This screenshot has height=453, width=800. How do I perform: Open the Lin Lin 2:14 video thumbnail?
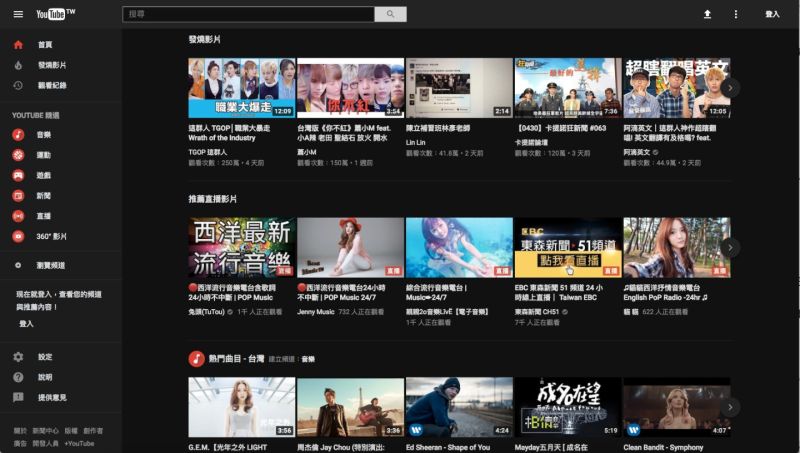tap(459, 88)
